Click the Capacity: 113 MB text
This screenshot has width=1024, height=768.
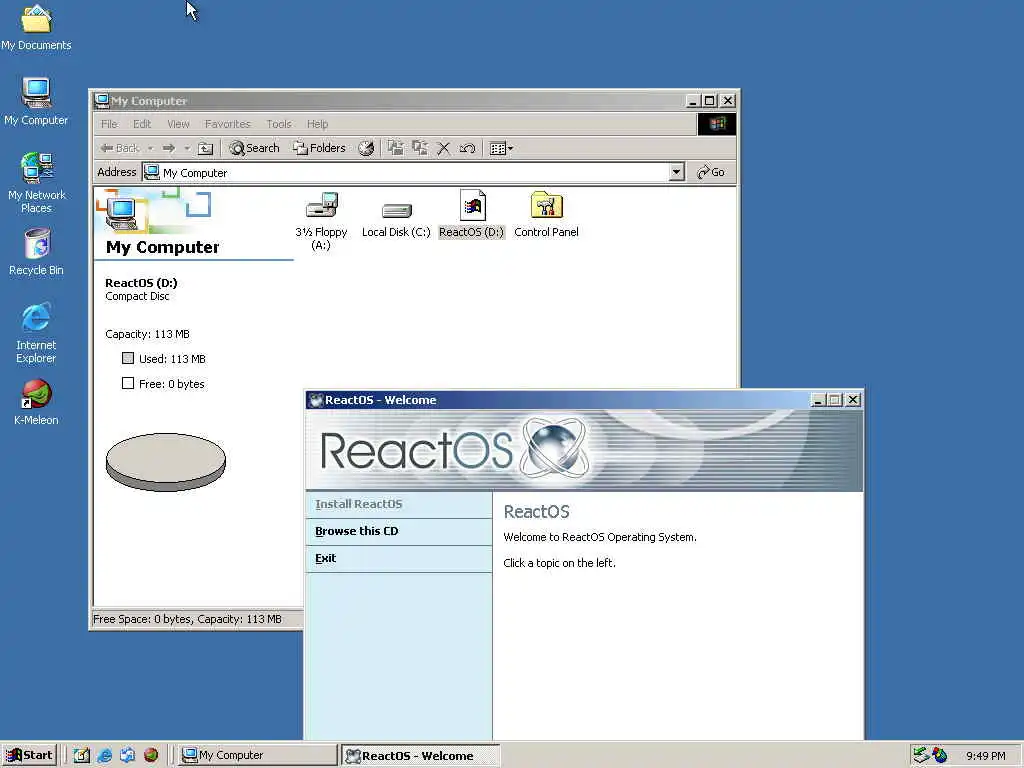148,334
